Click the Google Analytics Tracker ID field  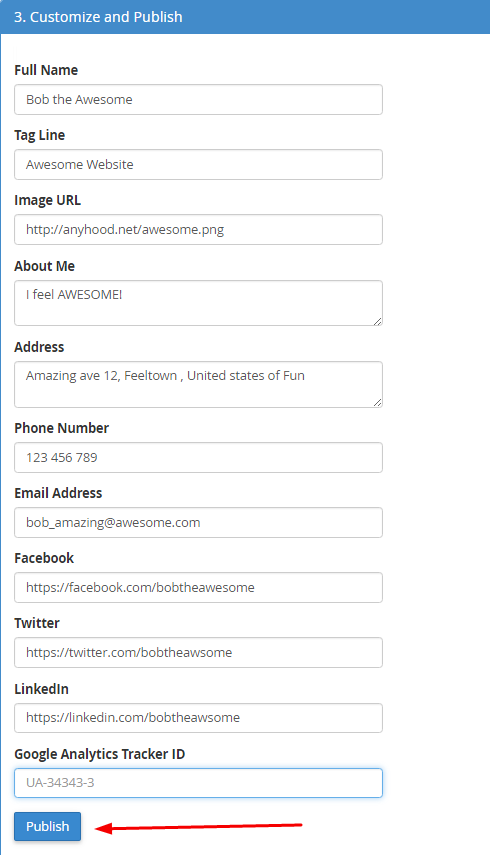(x=198, y=782)
